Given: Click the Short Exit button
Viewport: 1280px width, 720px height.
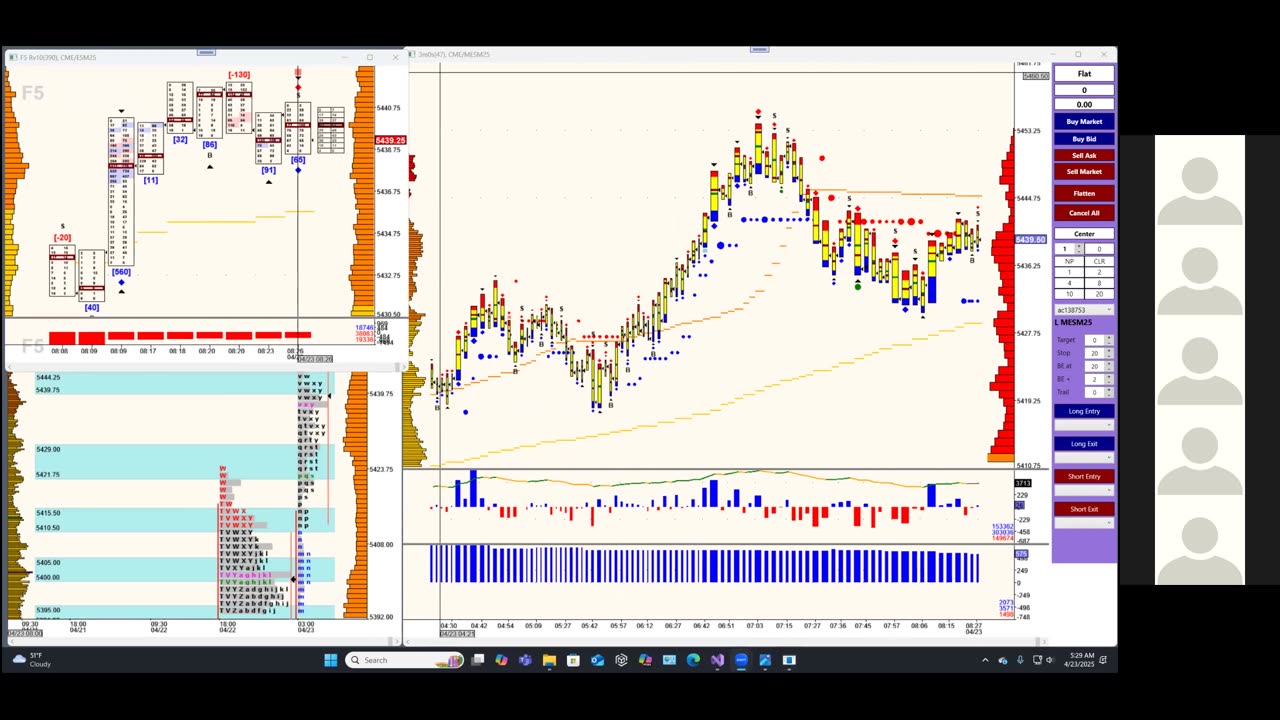Looking at the screenshot, I should pyautogui.click(x=1084, y=509).
